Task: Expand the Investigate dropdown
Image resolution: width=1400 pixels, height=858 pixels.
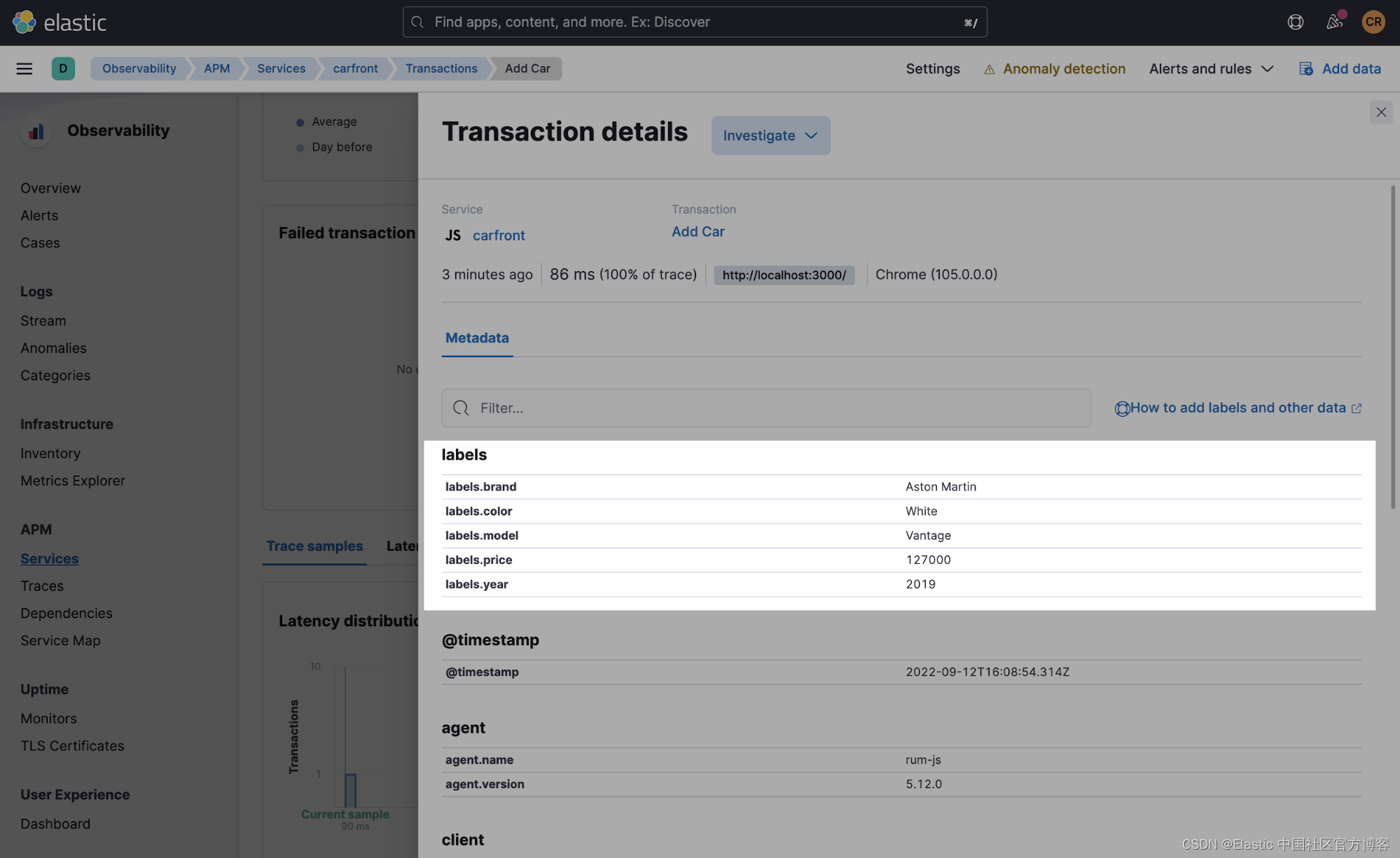Action: click(770, 135)
